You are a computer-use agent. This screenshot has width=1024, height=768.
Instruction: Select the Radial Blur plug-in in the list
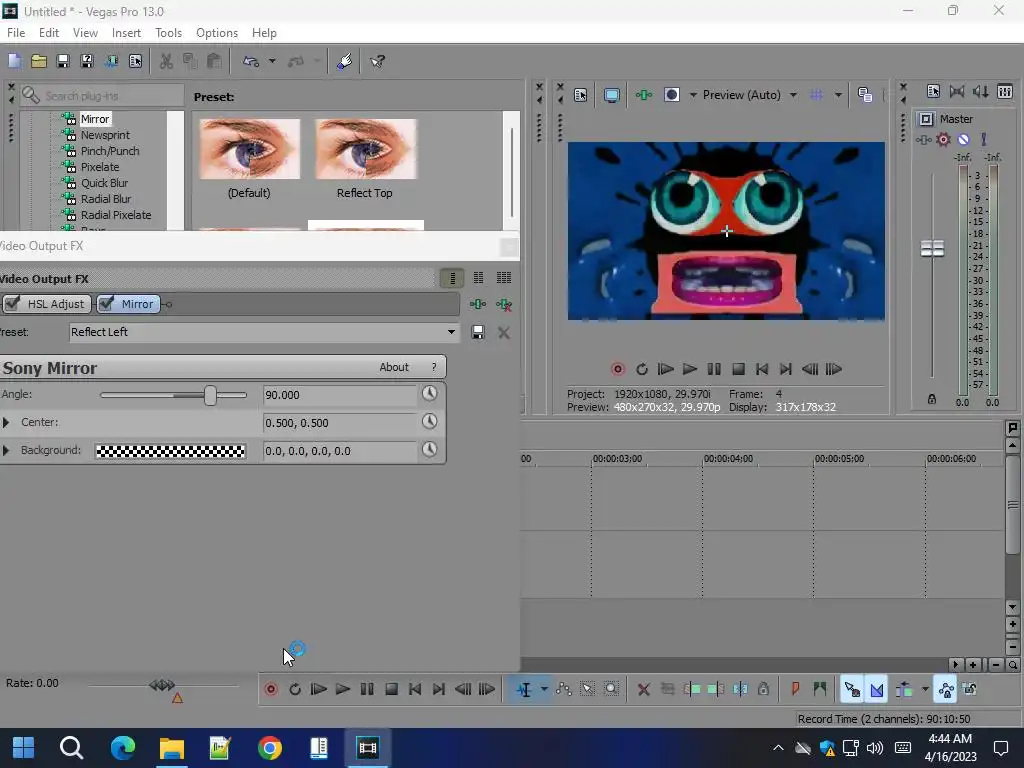pos(105,199)
